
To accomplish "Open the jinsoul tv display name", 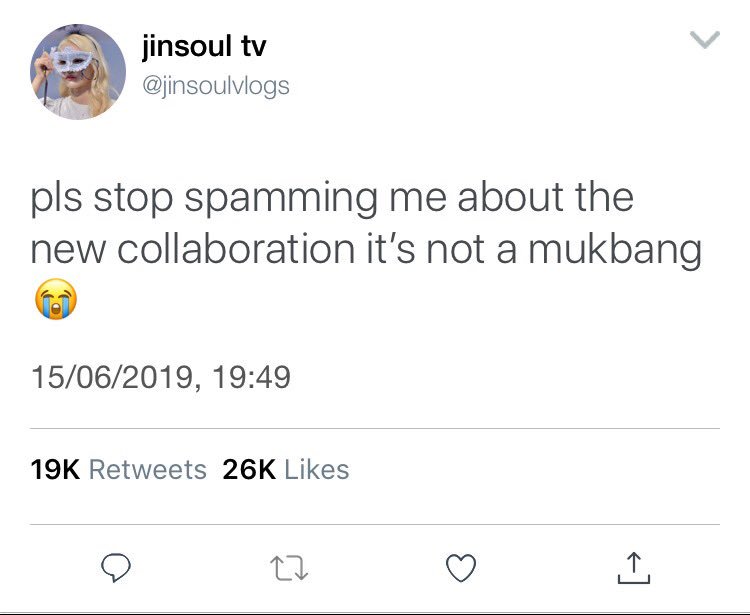I will 204,47.
